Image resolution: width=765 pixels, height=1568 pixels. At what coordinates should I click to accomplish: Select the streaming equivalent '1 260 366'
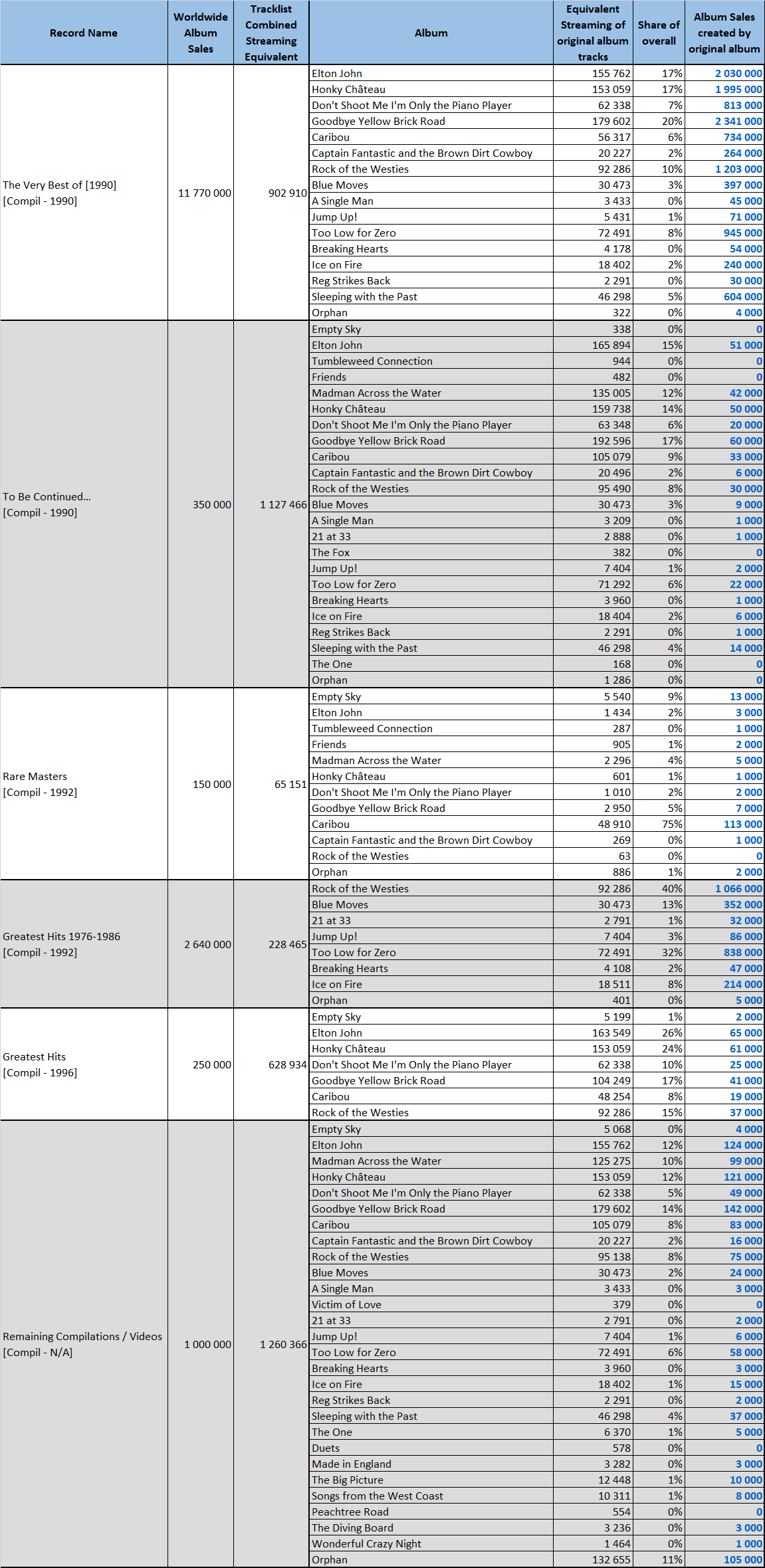pyautogui.click(x=284, y=1344)
